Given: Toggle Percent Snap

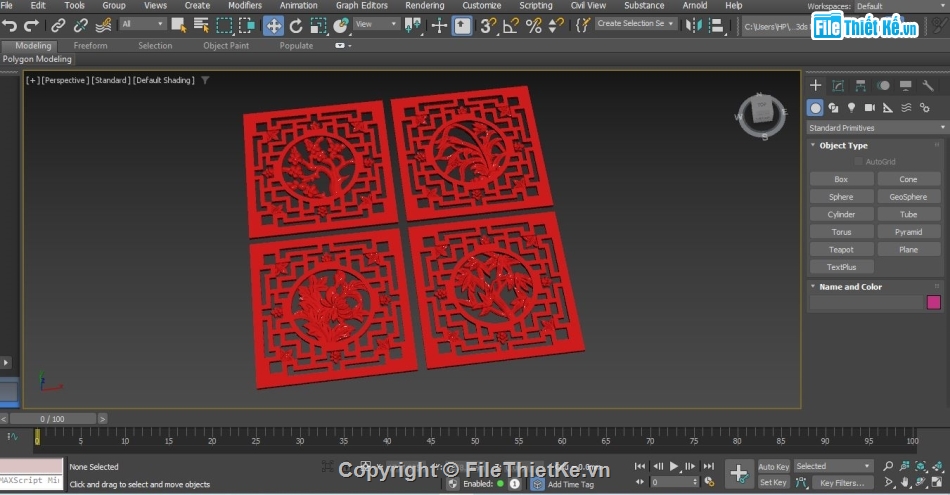Looking at the screenshot, I should (x=534, y=25).
